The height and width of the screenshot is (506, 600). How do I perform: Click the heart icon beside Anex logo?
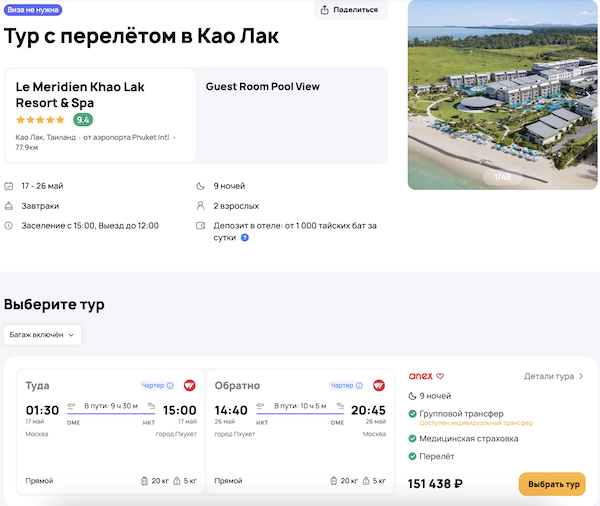tap(440, 376)
